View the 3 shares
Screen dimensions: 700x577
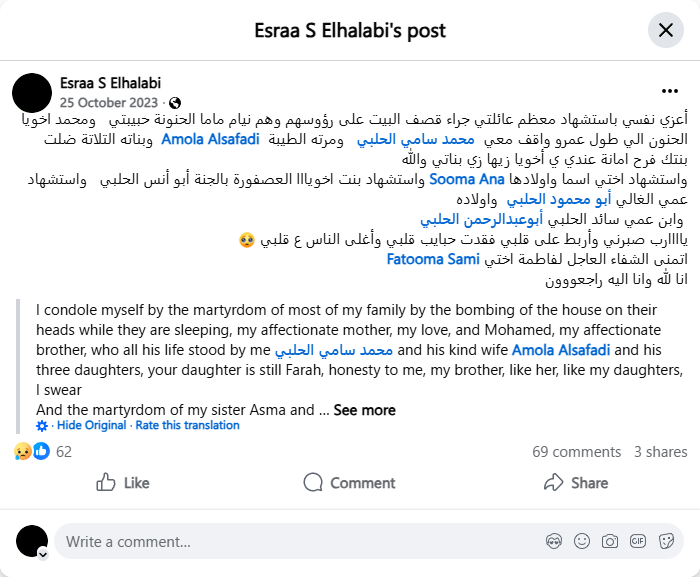coord(660,452)
